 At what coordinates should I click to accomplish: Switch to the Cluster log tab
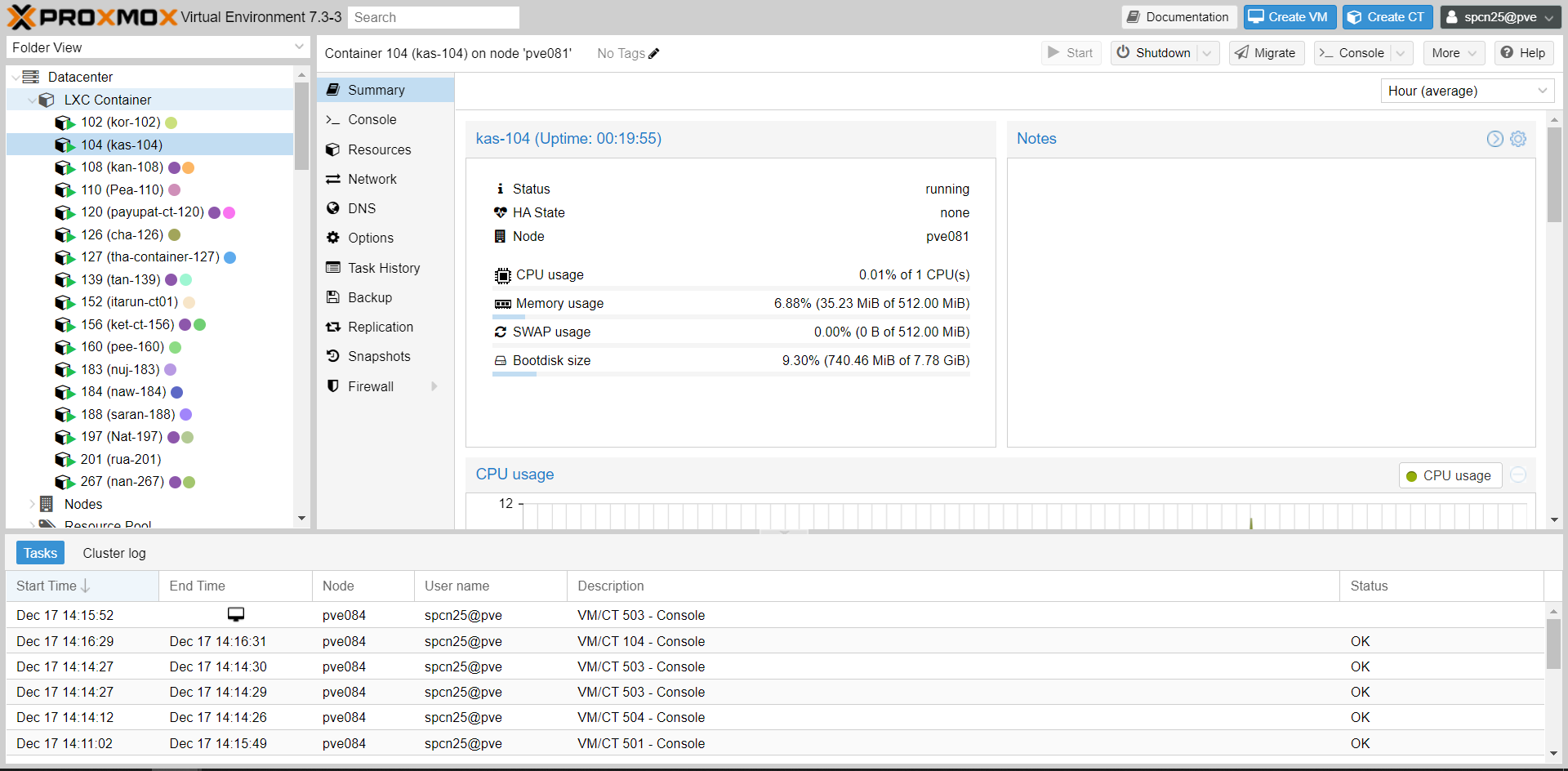[114, 553]
